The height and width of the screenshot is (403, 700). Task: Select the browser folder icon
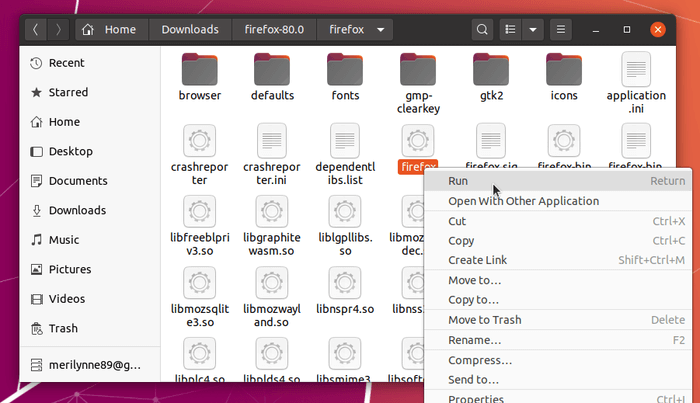(200, 69)
